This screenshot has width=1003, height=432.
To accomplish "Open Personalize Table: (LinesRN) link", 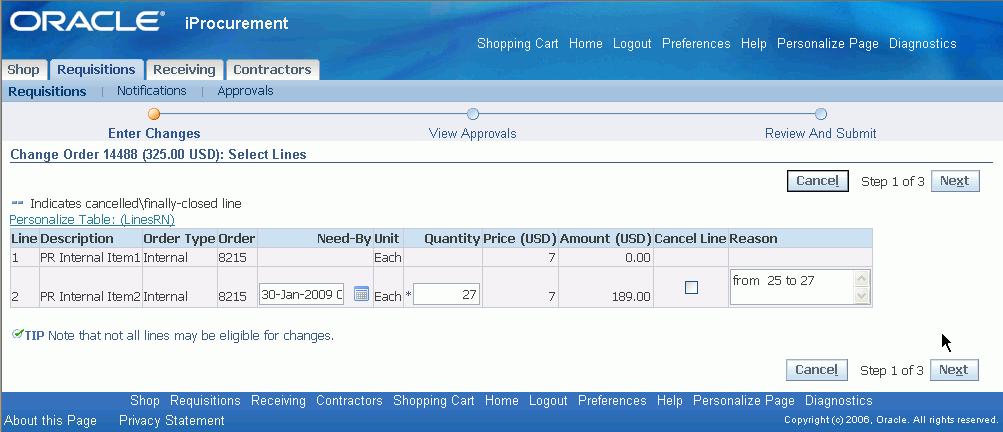I will 92,220.
